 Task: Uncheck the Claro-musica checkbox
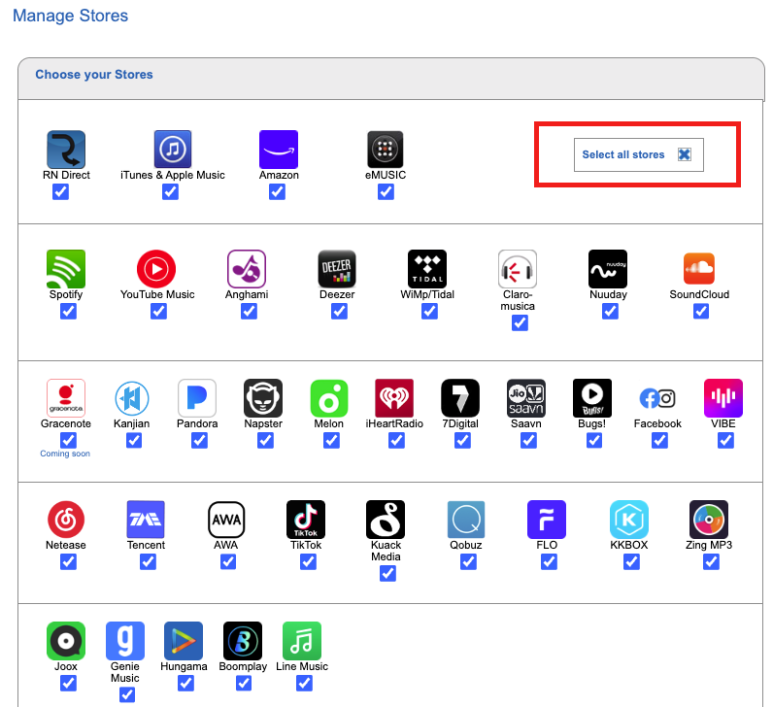pos(520,323)
